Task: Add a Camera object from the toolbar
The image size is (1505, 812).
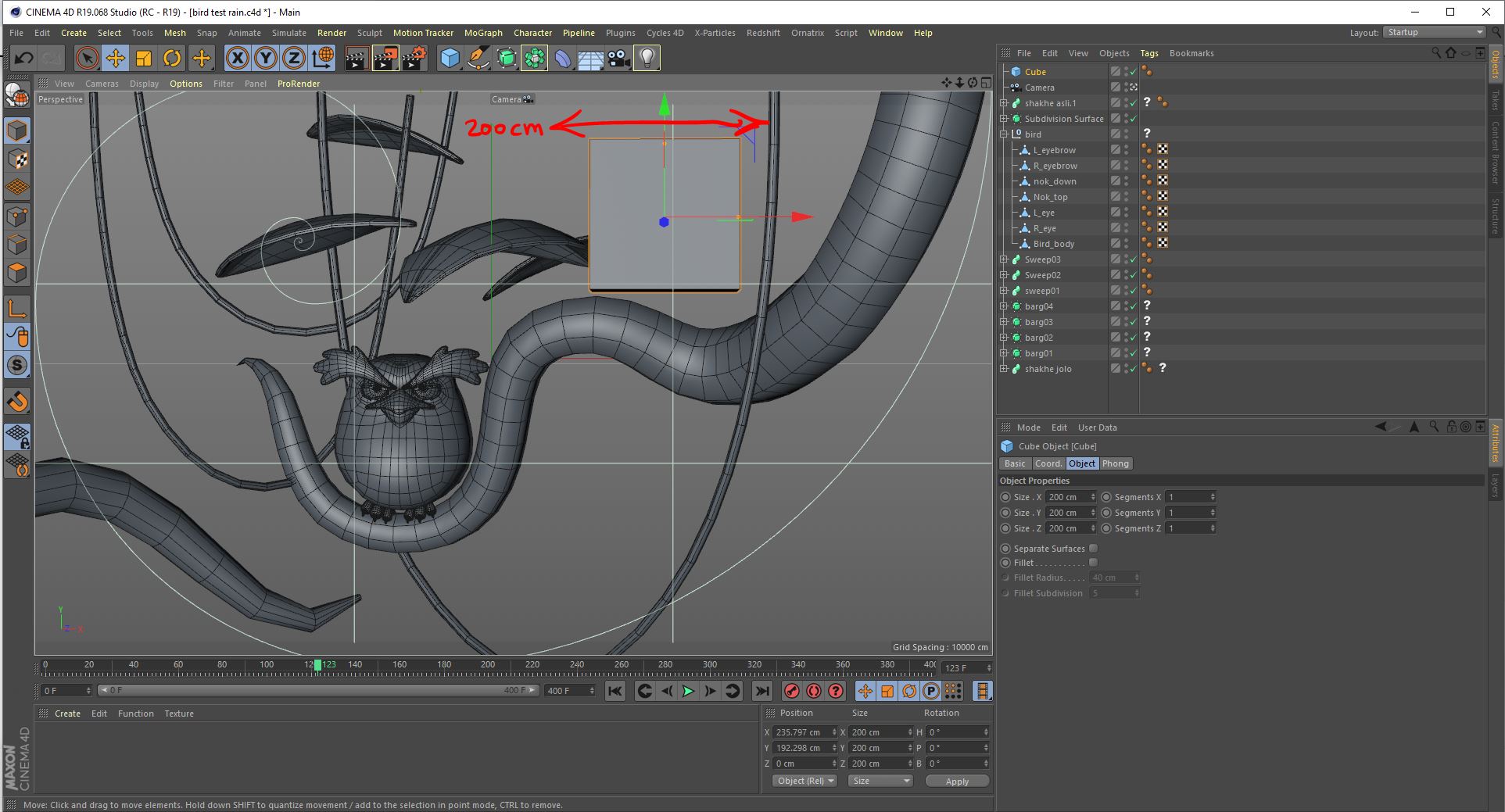Action: coord(619,58)
